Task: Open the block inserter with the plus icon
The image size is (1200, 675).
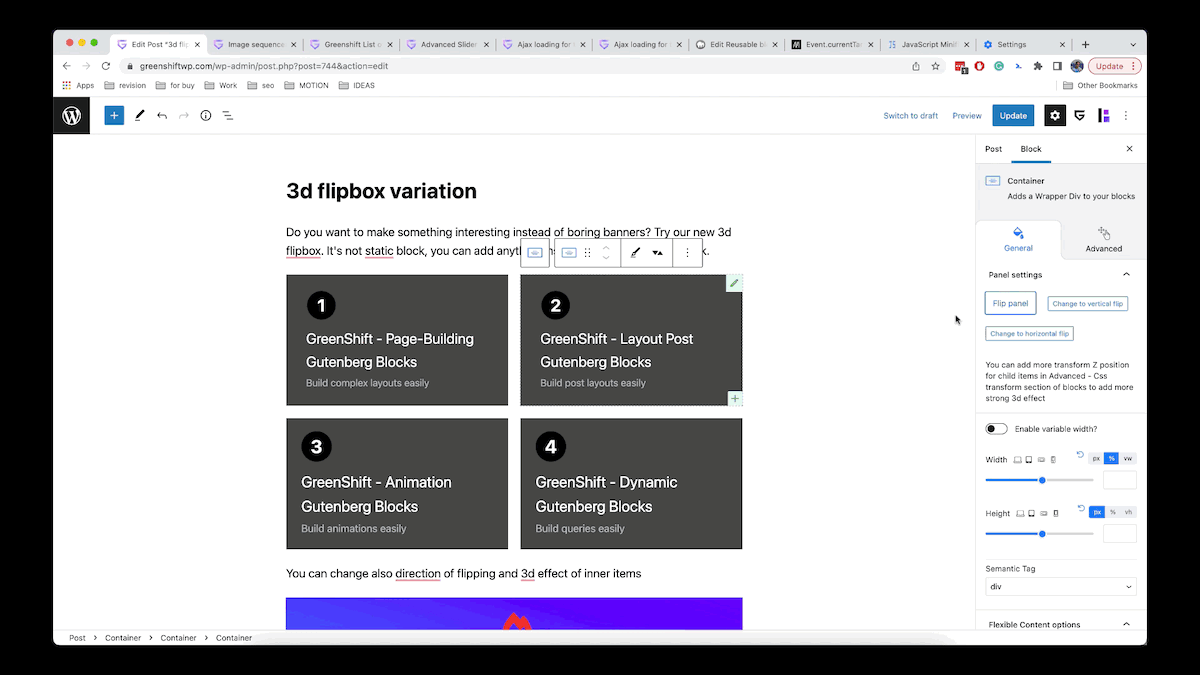Action: (x=113, y=115)
